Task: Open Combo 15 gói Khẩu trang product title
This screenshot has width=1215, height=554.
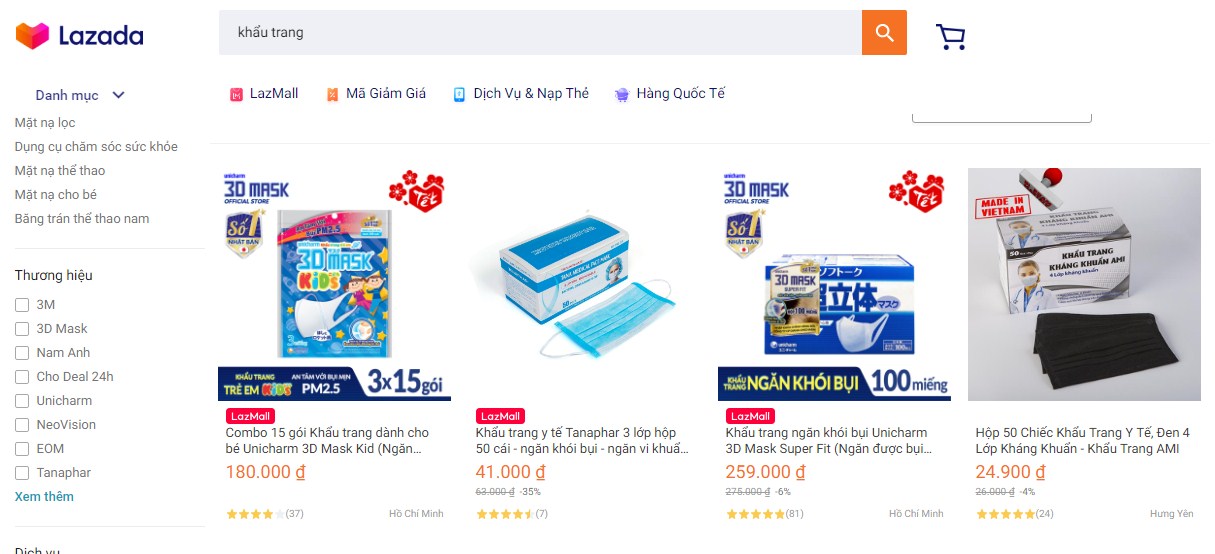Action: click(x=327, y=441)
